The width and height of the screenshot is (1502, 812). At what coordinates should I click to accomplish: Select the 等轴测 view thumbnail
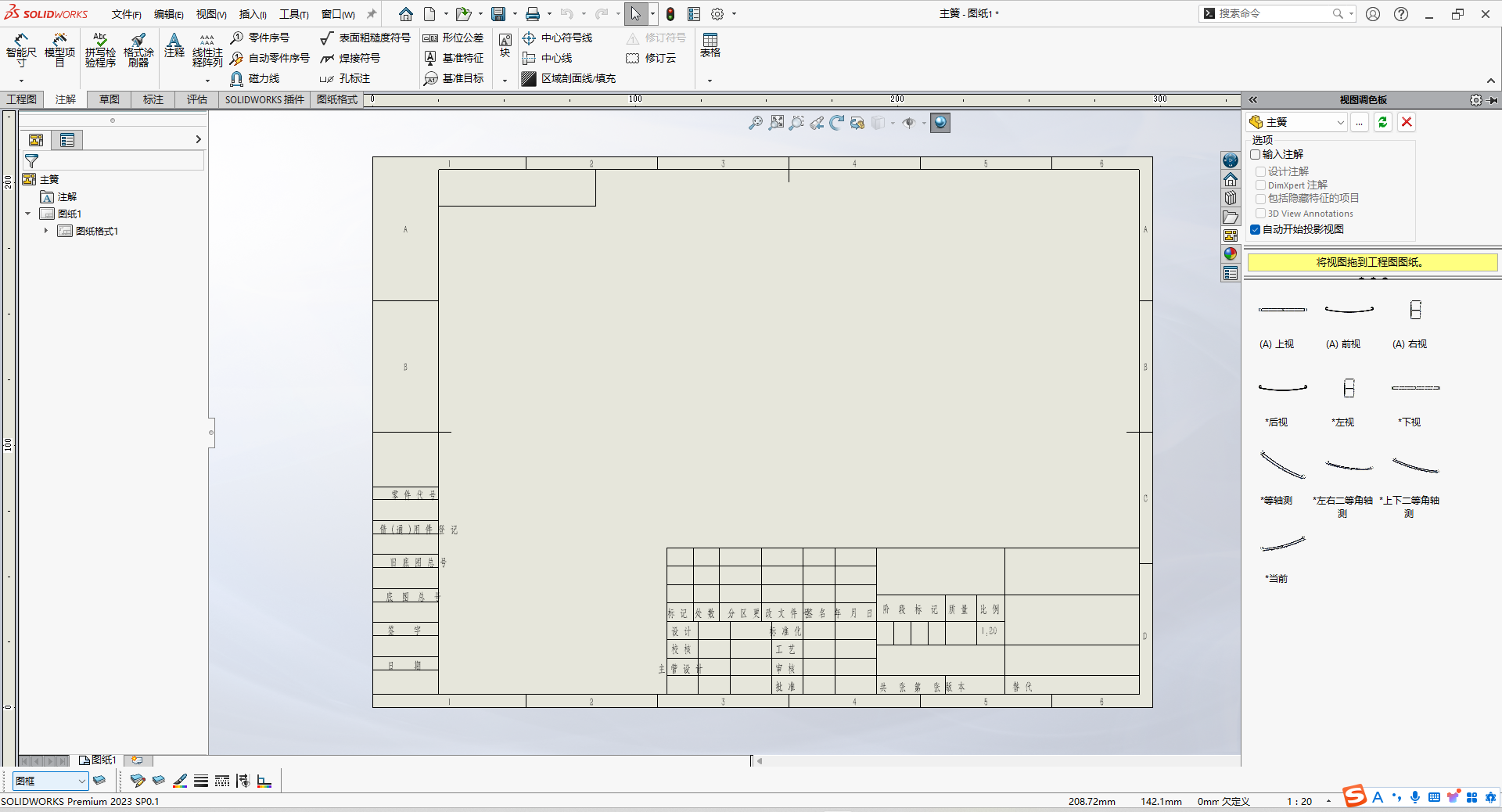pyautogui.click(x=1282, y=465)
